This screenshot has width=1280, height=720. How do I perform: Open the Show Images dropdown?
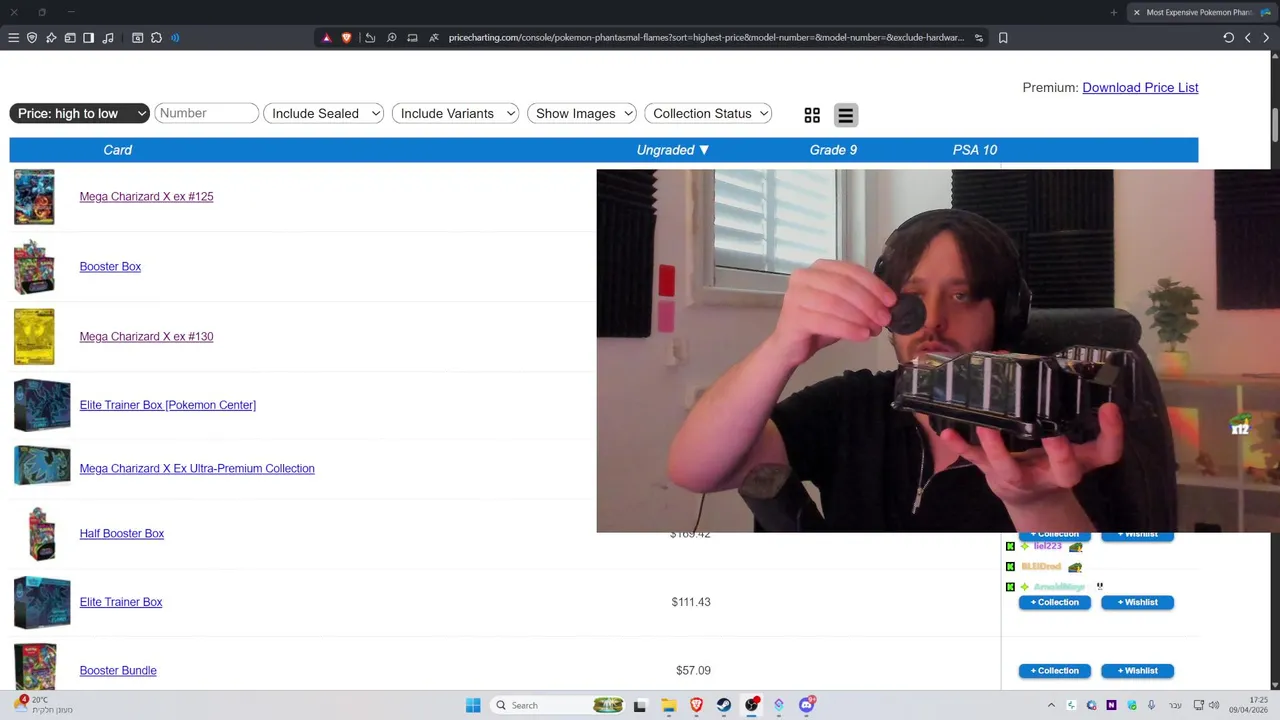click(x=582, y=113)
